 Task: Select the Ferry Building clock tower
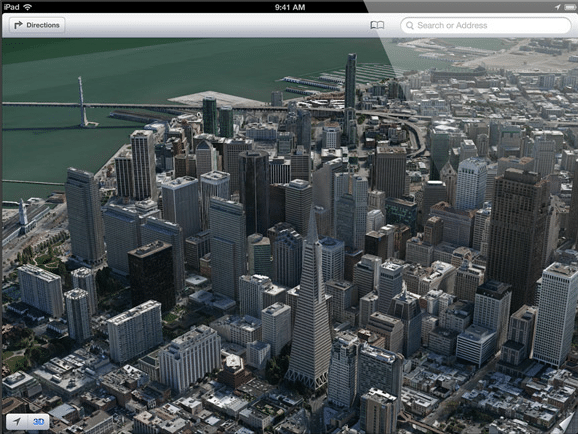(x=23, y=213)
